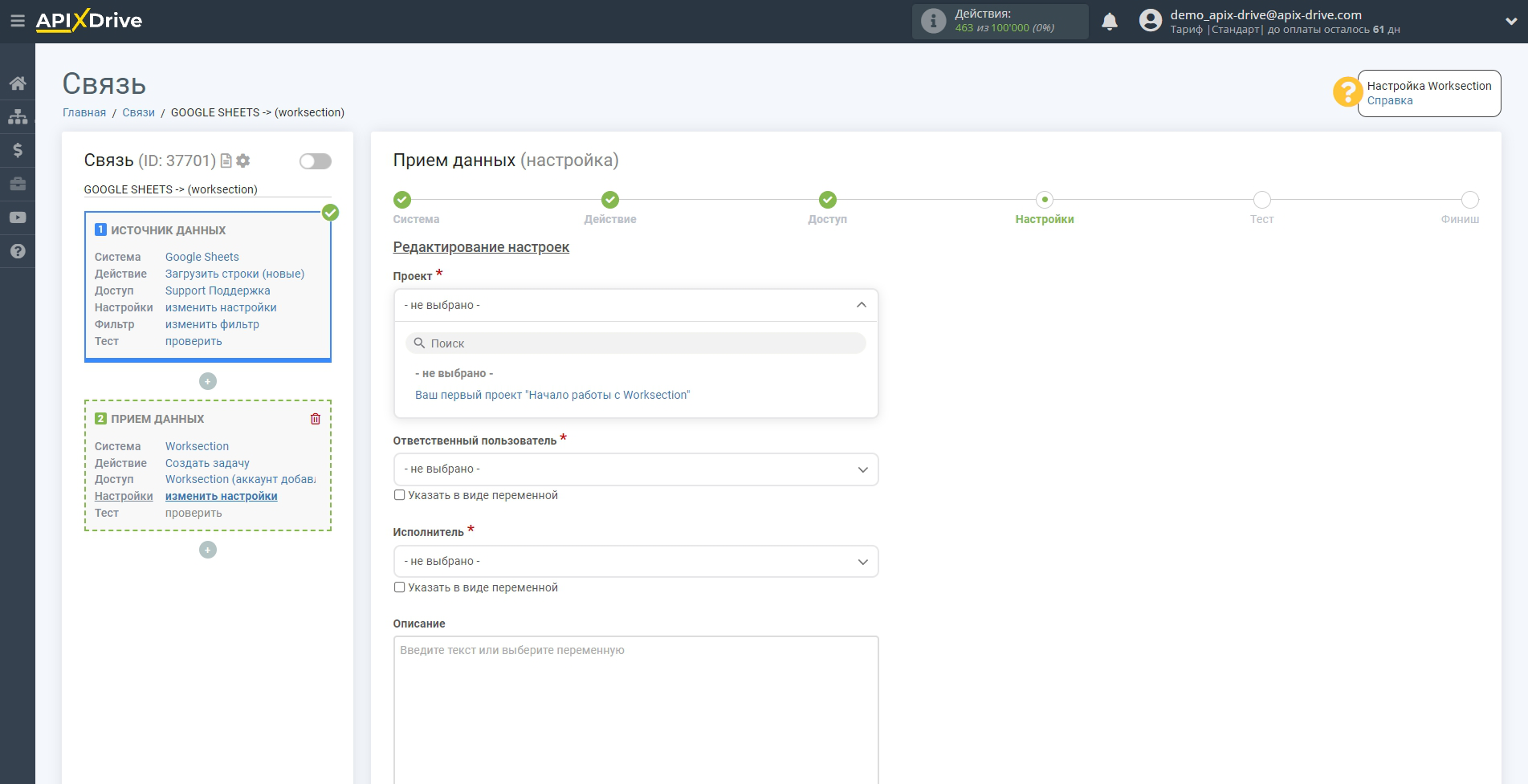
Task: Open the Google Sheets system link
Action: pyautogui.click(x=202, y=257)
